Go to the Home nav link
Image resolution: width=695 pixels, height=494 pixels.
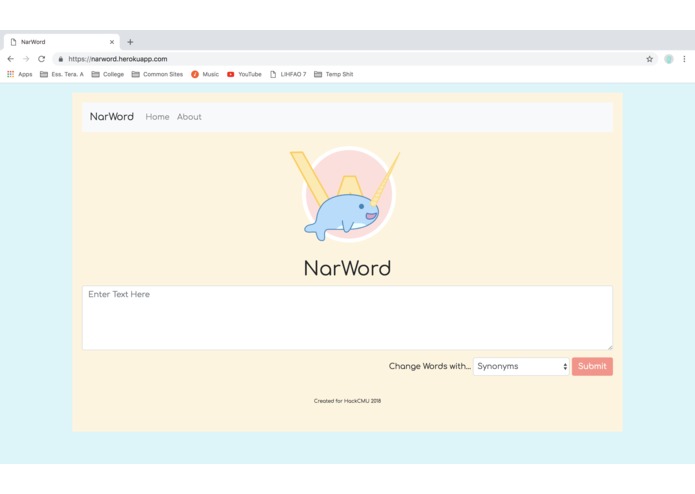[x=157, y=117]
